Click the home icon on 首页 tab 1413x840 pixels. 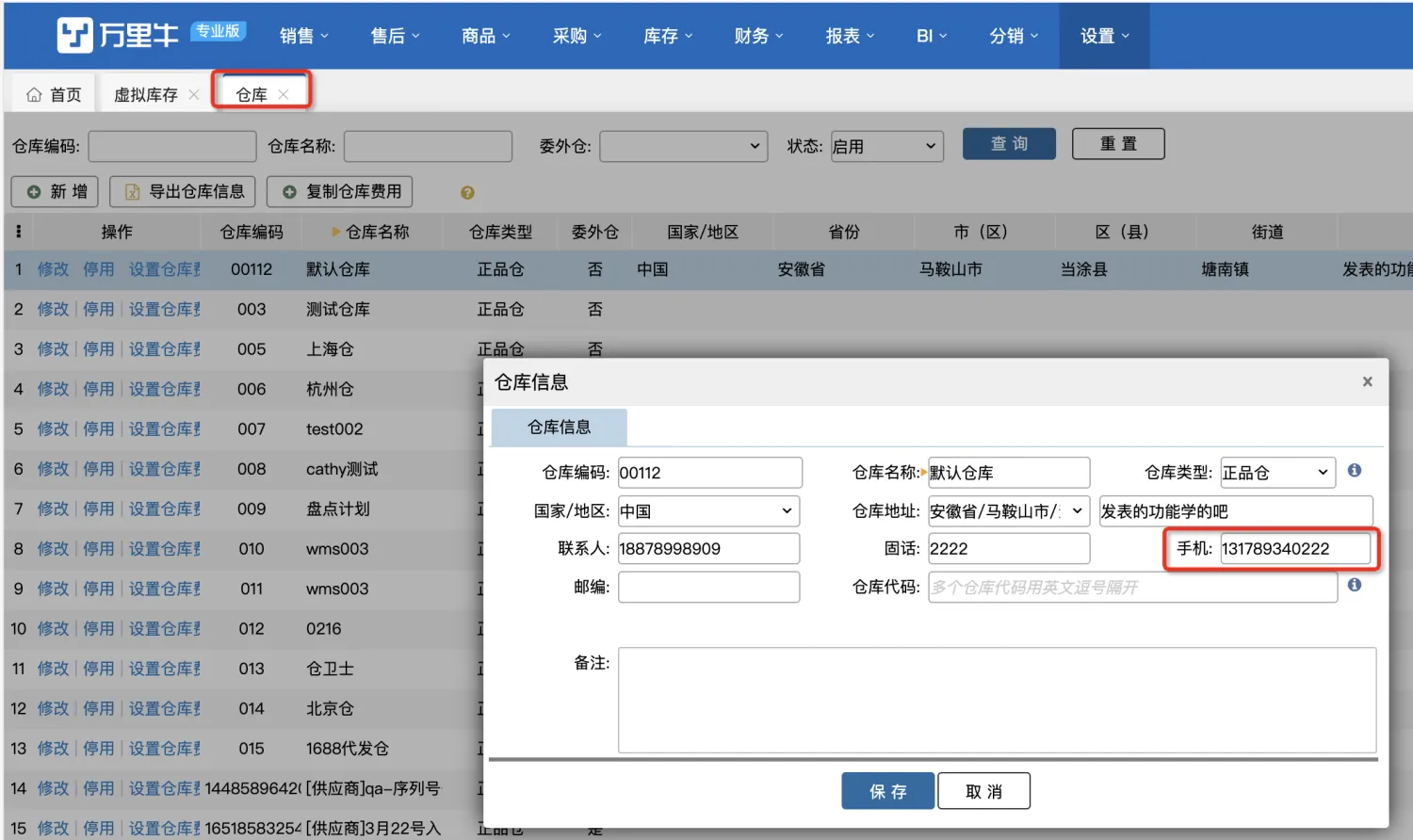point(34,94)
